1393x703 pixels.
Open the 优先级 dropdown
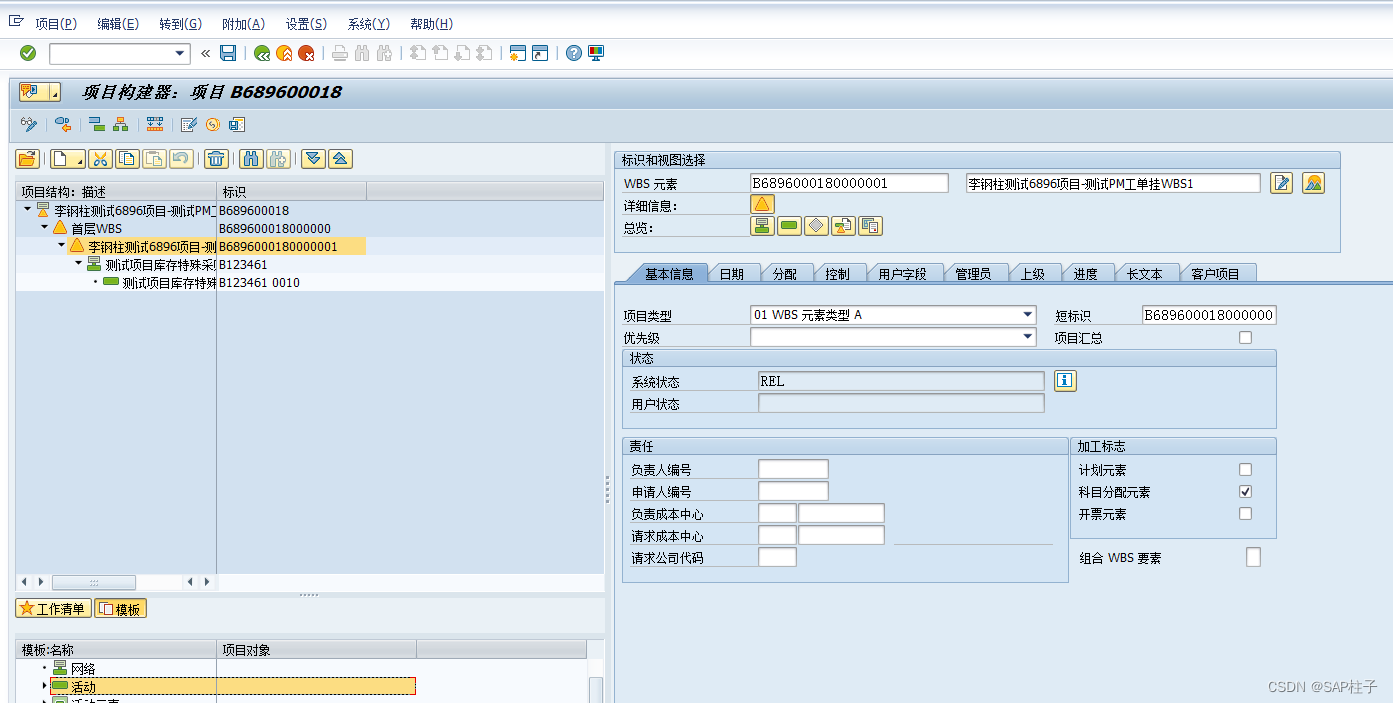point(1027,337)
